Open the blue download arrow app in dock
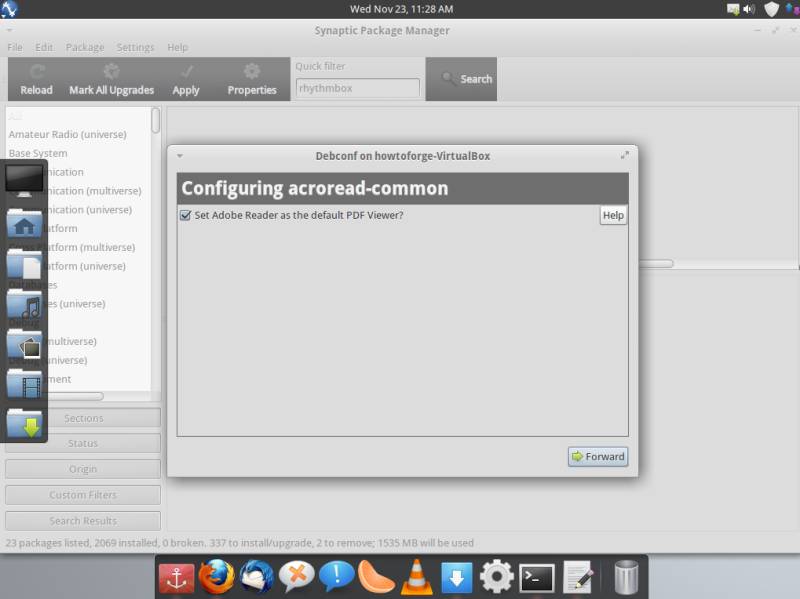This screenshot has height=599, width=800. [x=457, y=578]
